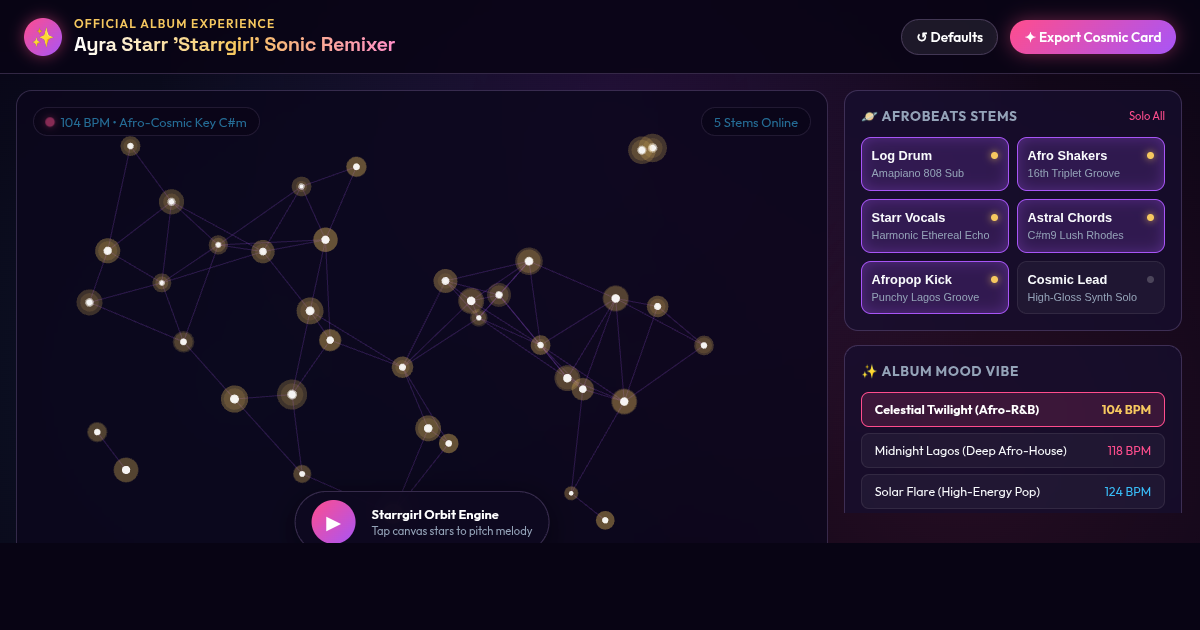This screenshot has width=1200, height=630.
Task: Click 'Tap canvas stars to pitch melody' text
Action: [x=452, y=531]
